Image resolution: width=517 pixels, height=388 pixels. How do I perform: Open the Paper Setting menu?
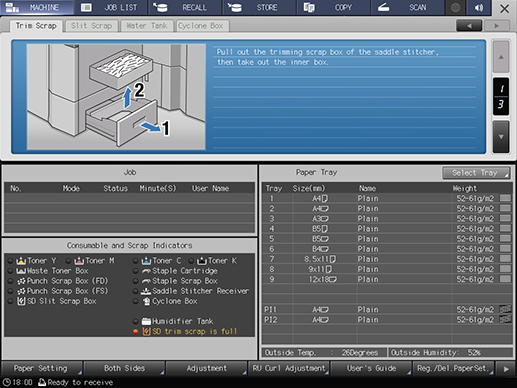click(x=41, y=368)
